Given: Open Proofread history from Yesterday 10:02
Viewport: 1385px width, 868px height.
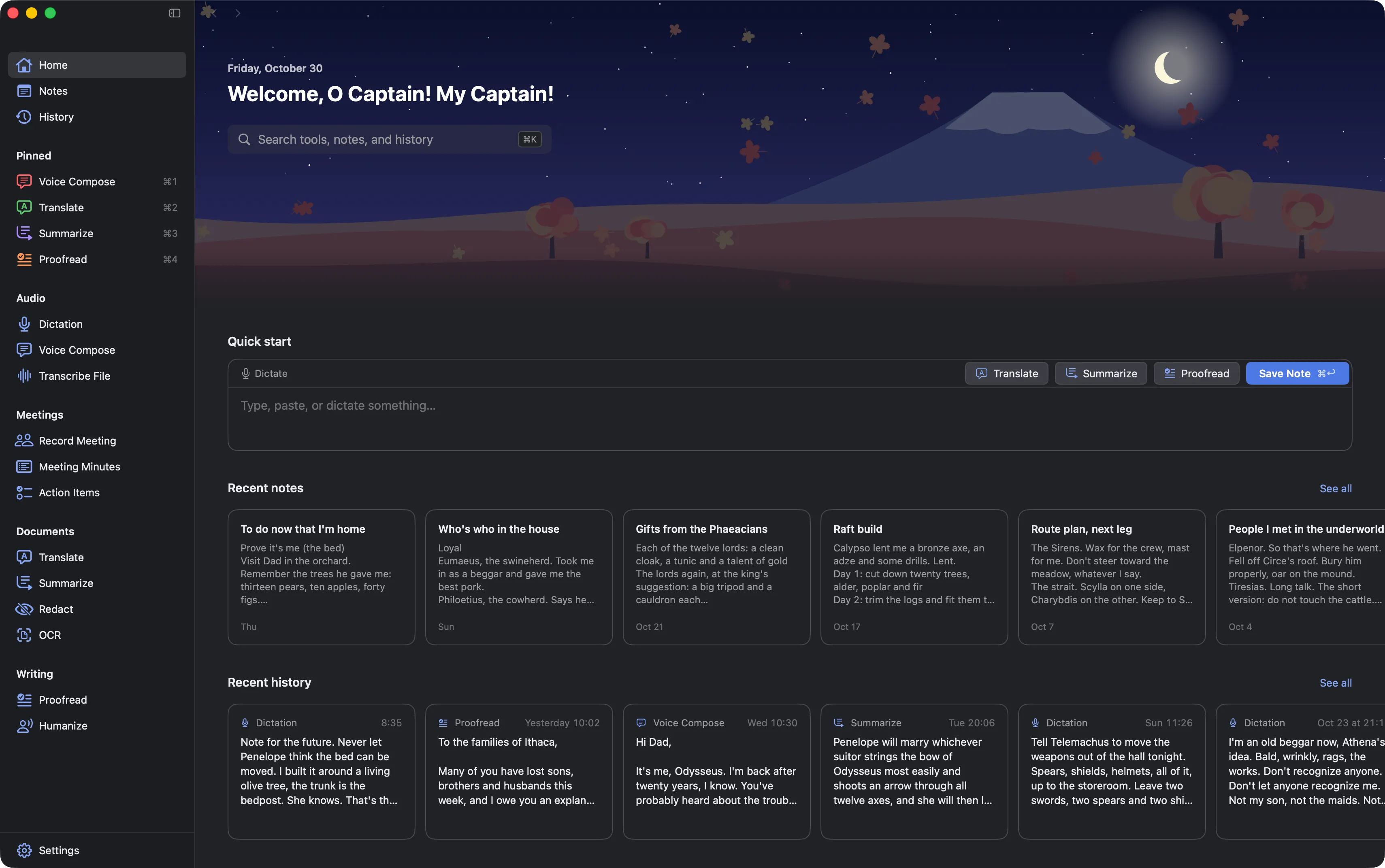Looking at the screenshot, I should tap(518, 771).
